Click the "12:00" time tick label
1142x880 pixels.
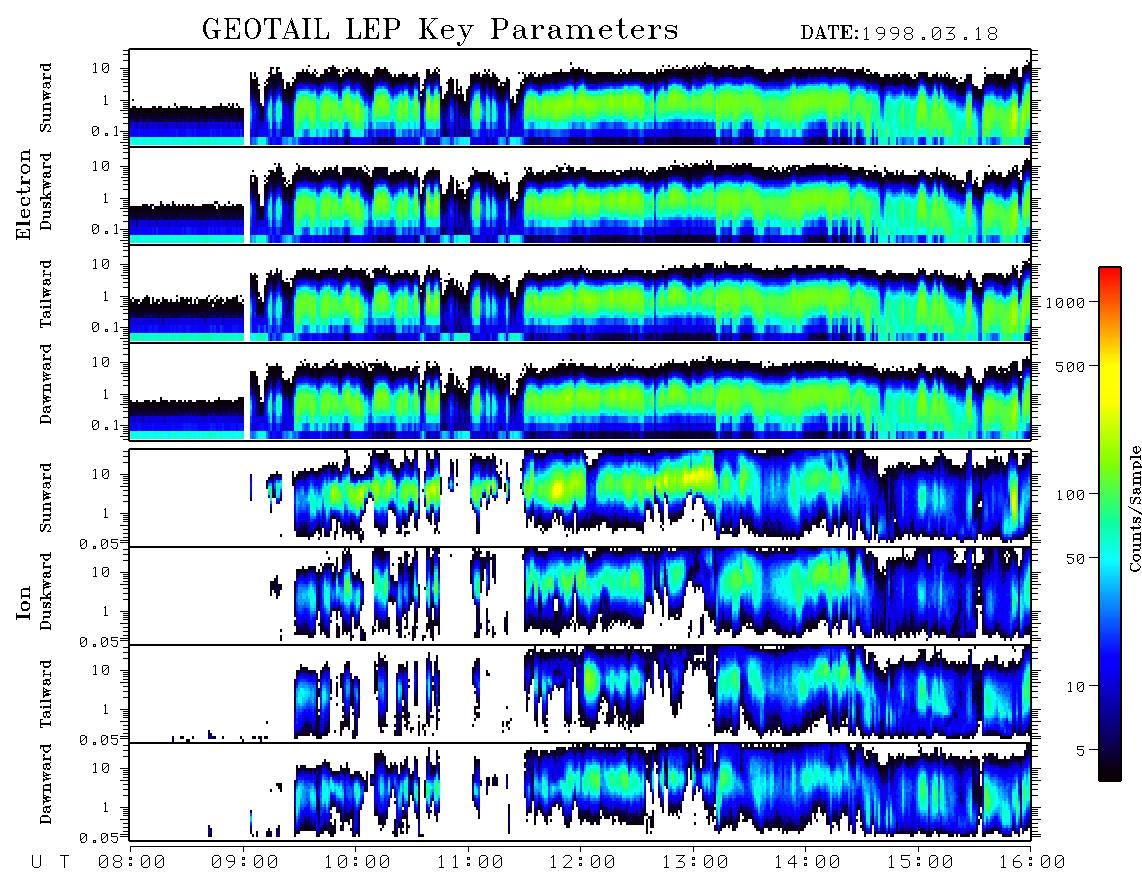click(581, 862)
